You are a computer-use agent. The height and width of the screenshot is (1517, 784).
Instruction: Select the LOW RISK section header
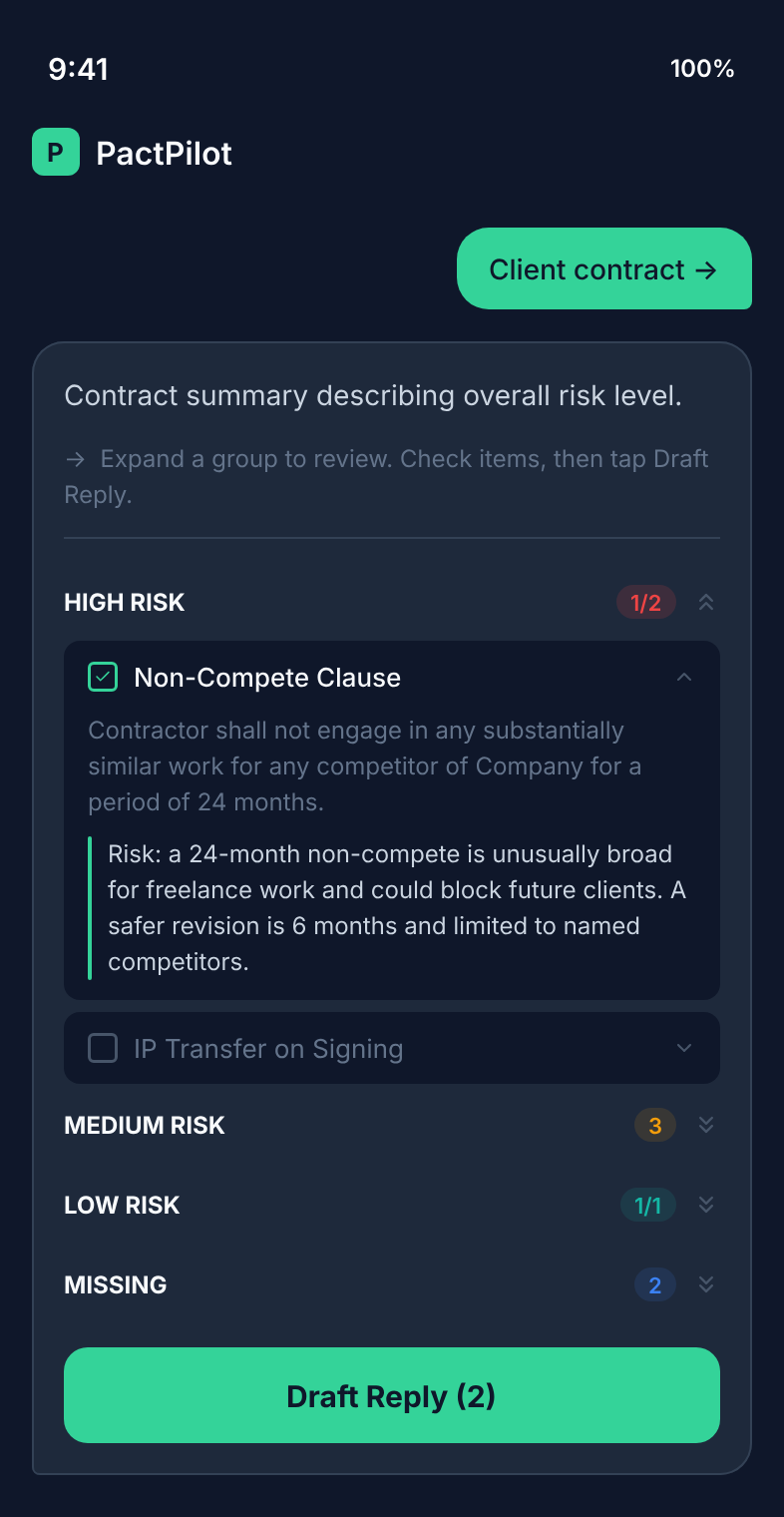pos(122,1205)
